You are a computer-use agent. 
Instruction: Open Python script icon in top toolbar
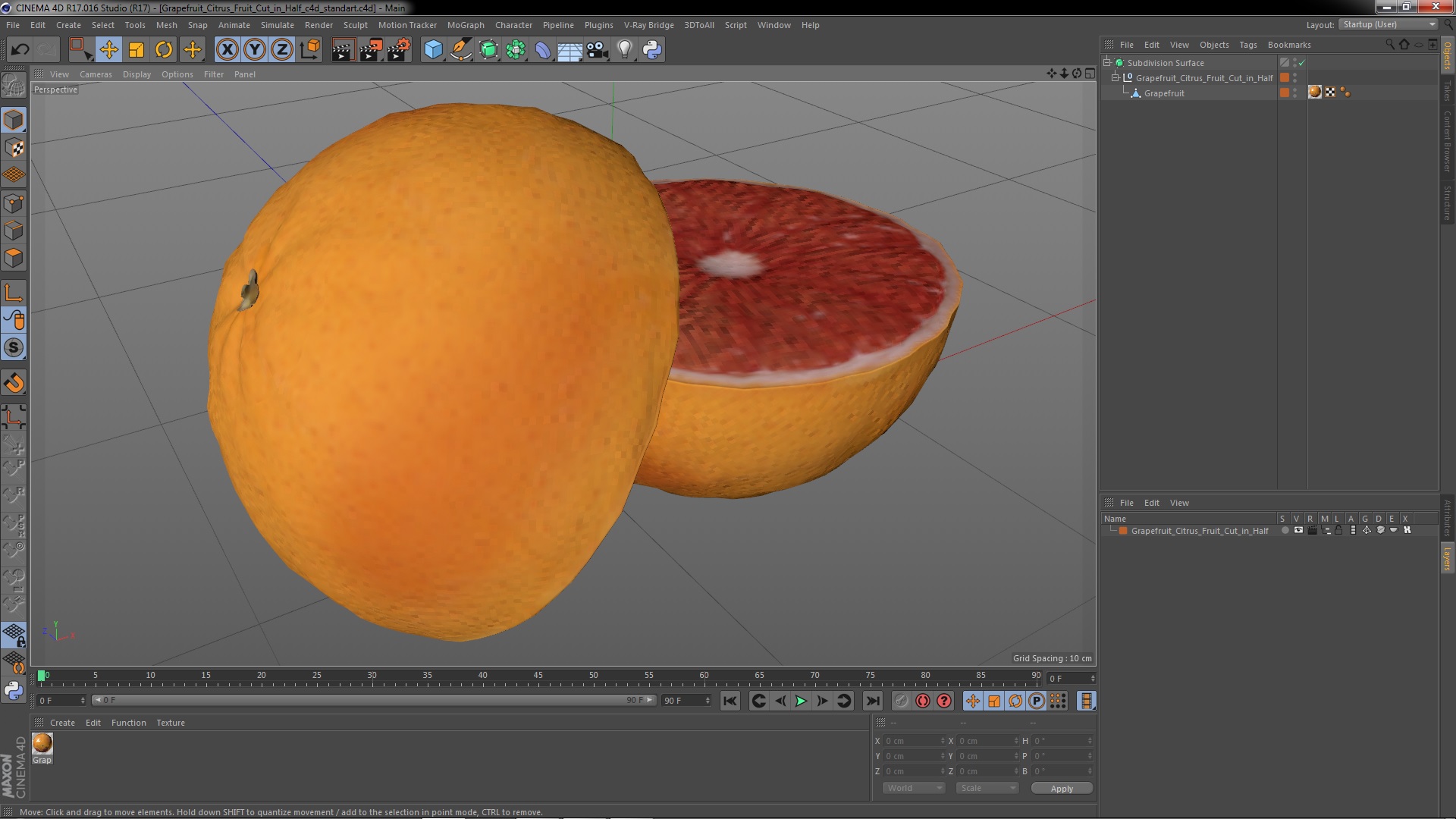pos(652,50)
